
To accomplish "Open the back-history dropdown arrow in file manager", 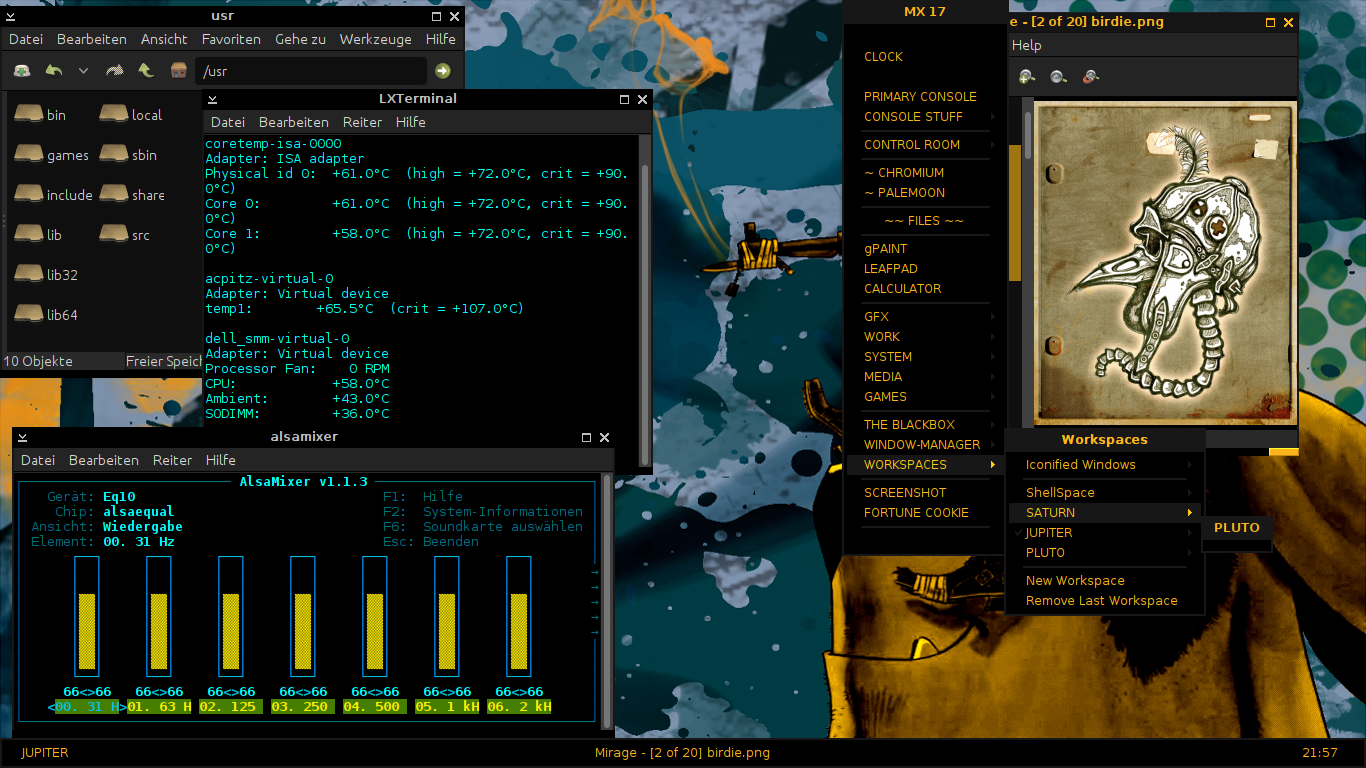I will pos(83,71).
